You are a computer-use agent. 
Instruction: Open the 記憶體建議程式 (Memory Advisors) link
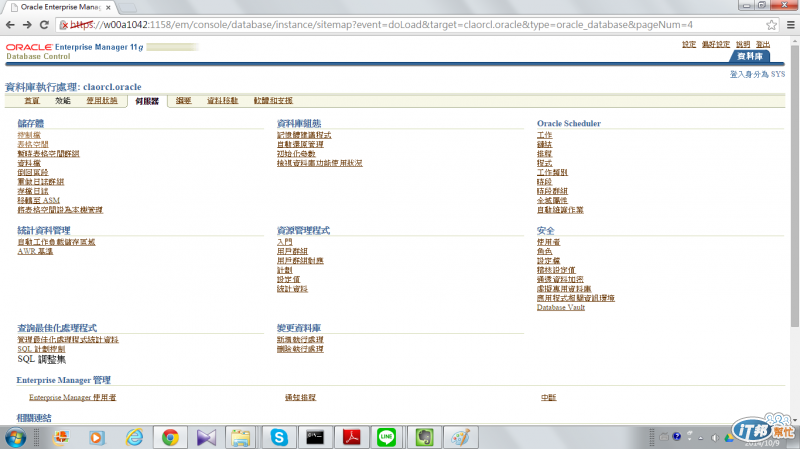click(x=304, y=135)
